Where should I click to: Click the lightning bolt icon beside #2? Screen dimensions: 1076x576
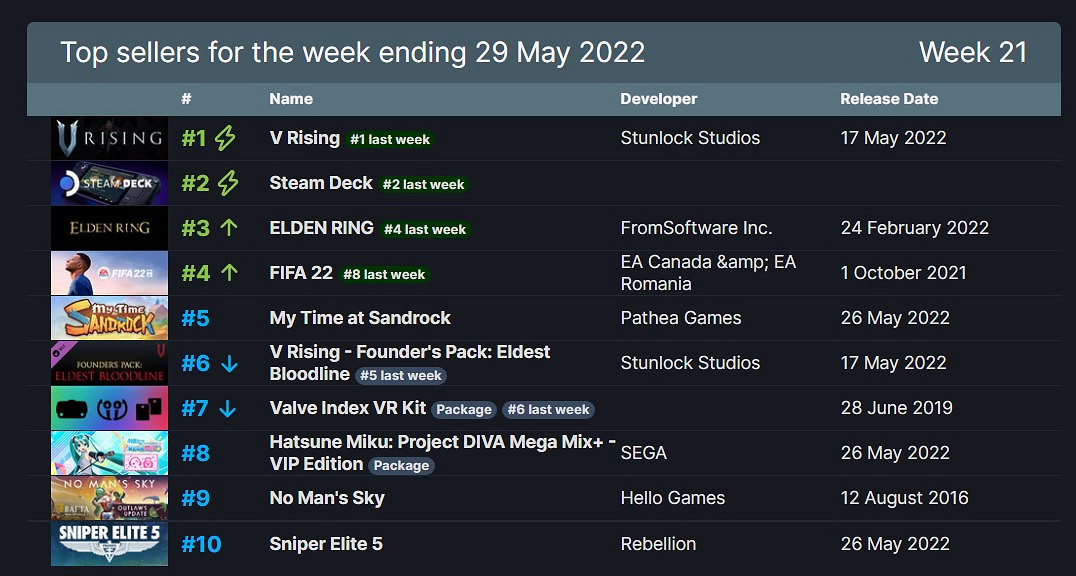[228, 183]
